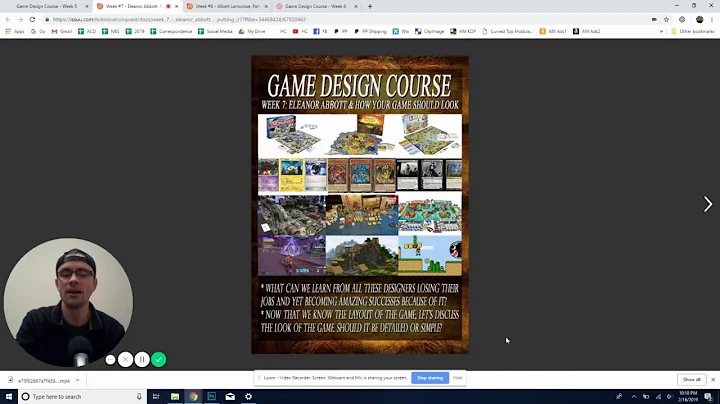
Task: Click the camera indicator in the address bar
Action: pyautogui.click(x=654, y=19)
